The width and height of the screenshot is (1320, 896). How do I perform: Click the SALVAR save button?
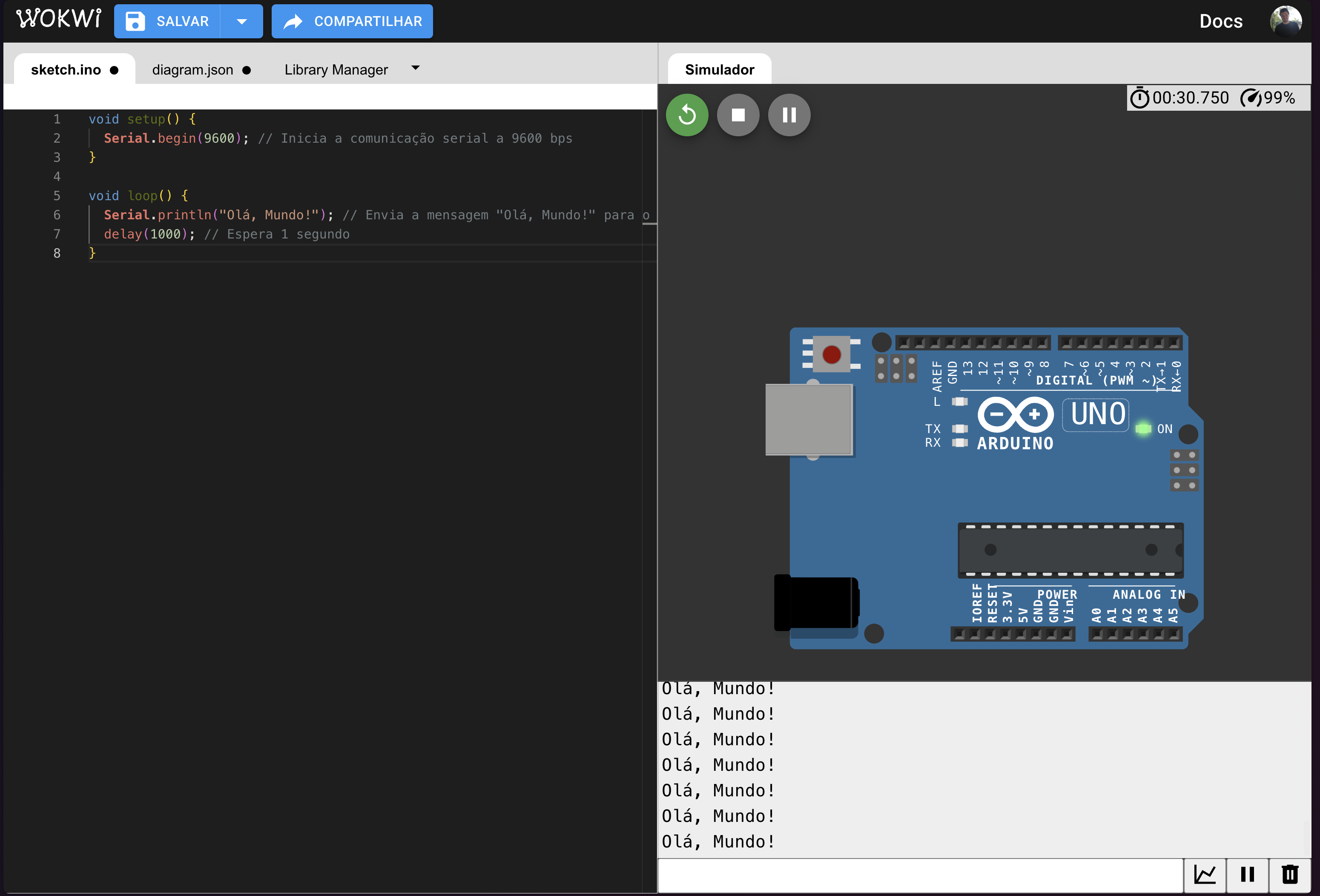167,21
